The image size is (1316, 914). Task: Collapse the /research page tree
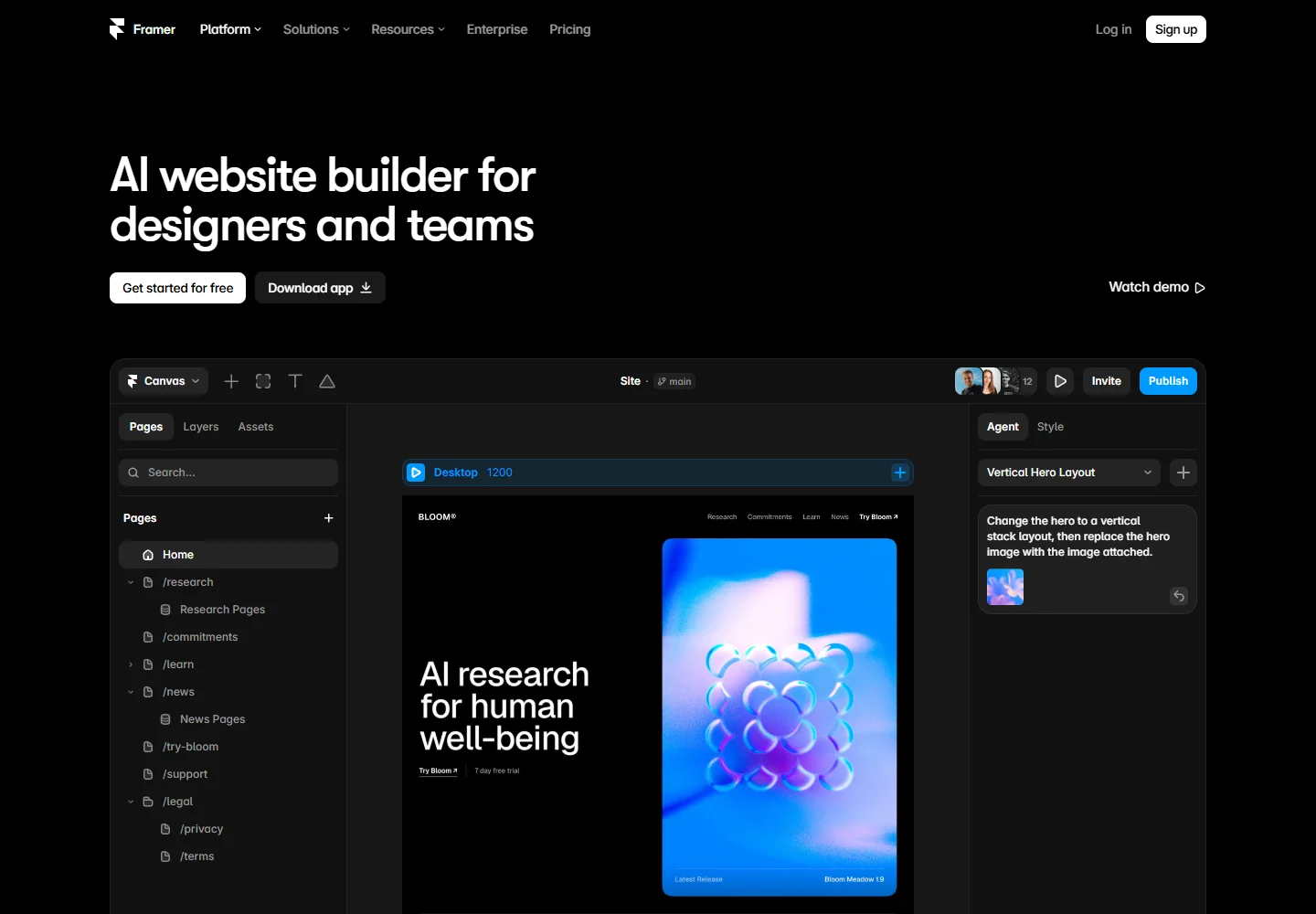click(x=131, y=582)
